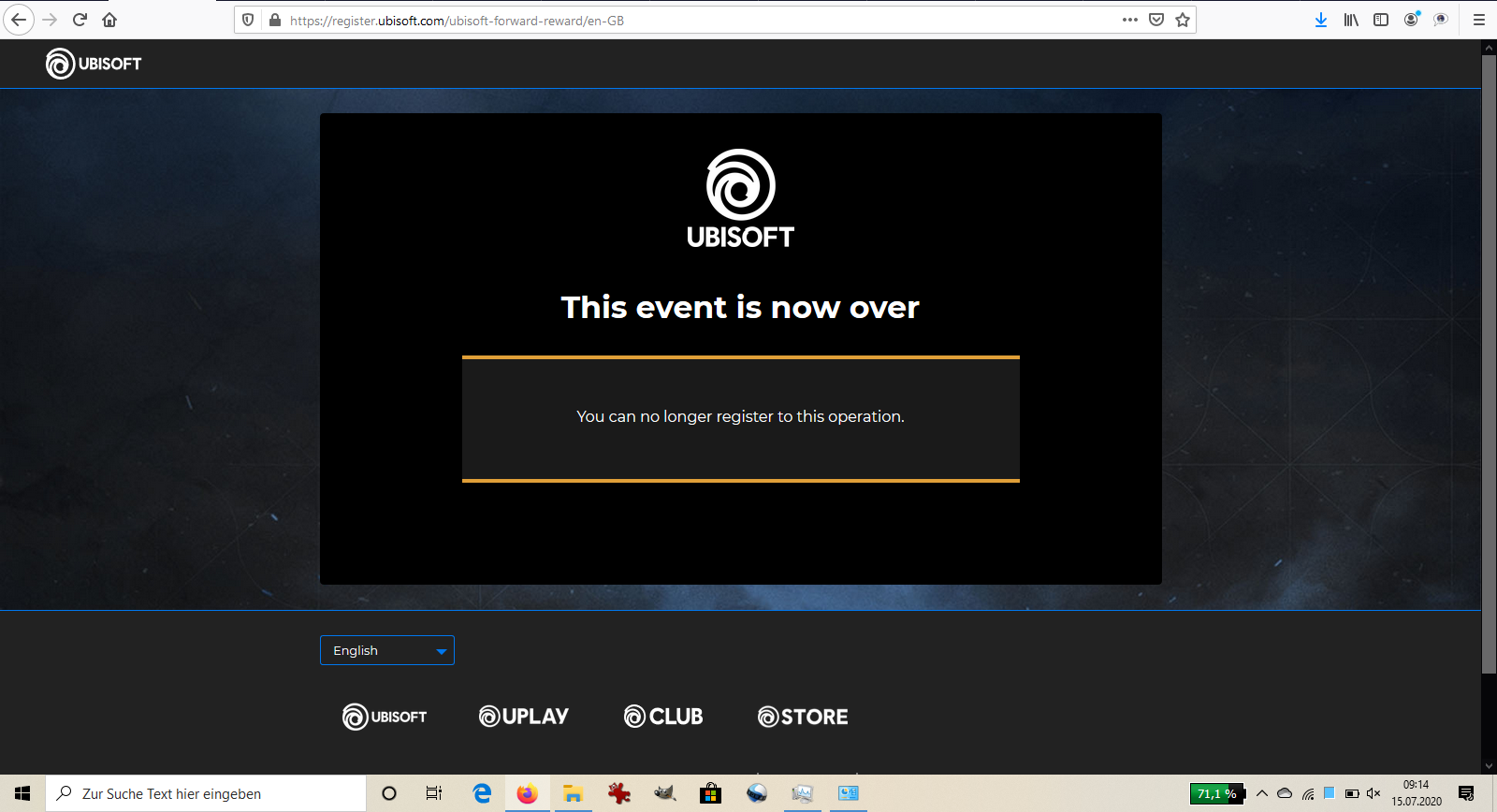This screenshot has height=812, width=1497.
Task: Open the English language dropdown
Action: [x=387, y=650]
